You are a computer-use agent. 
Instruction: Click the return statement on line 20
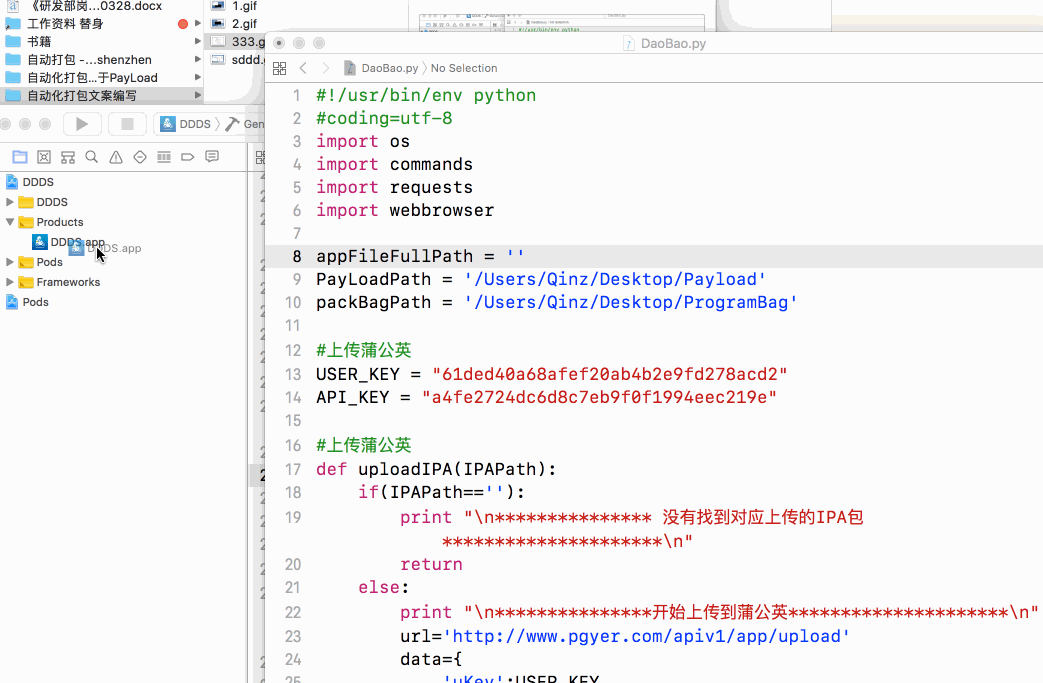431,564
